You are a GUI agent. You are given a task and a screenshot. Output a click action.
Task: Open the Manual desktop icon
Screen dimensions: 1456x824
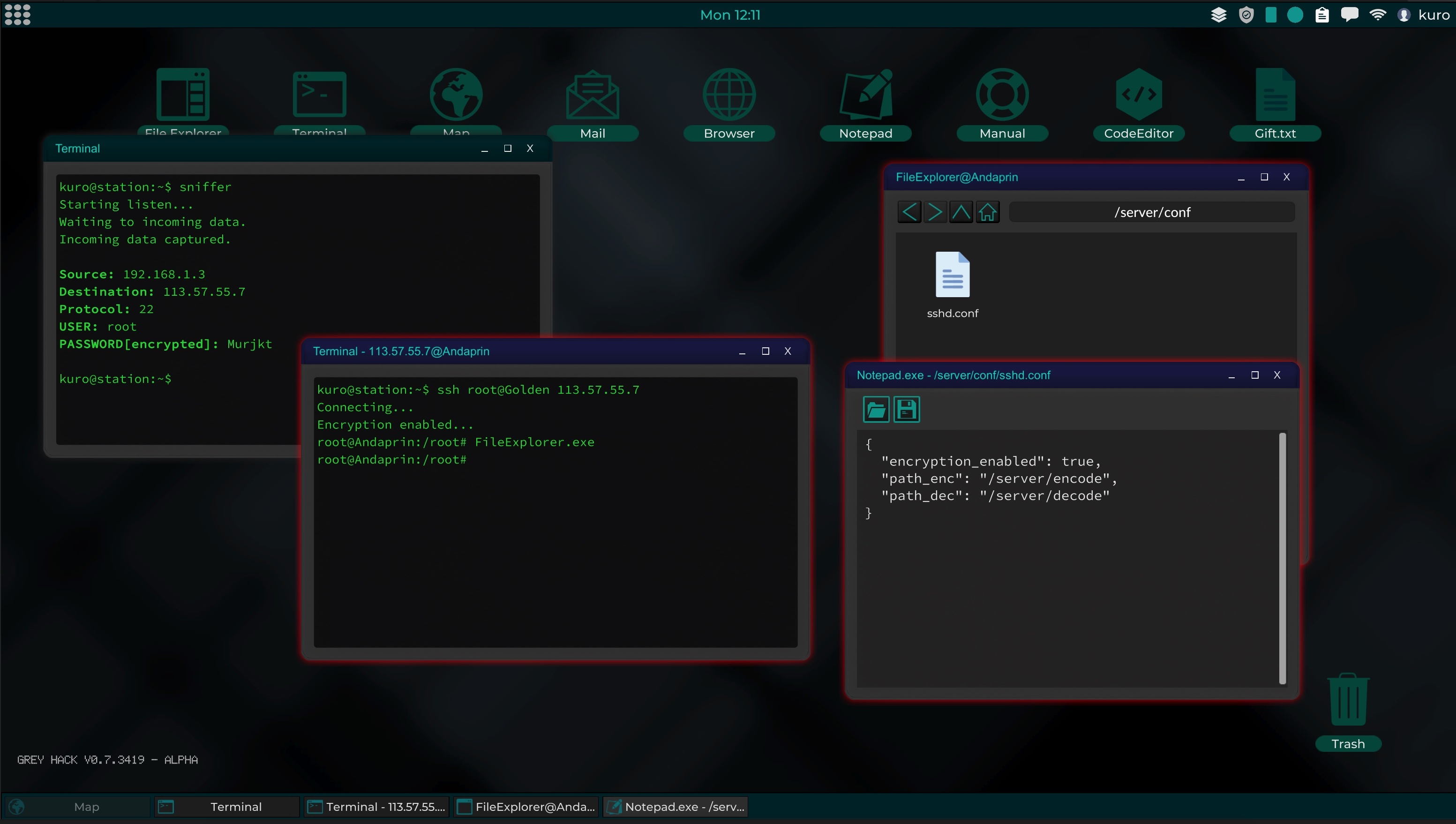[x=1002, y=104]
